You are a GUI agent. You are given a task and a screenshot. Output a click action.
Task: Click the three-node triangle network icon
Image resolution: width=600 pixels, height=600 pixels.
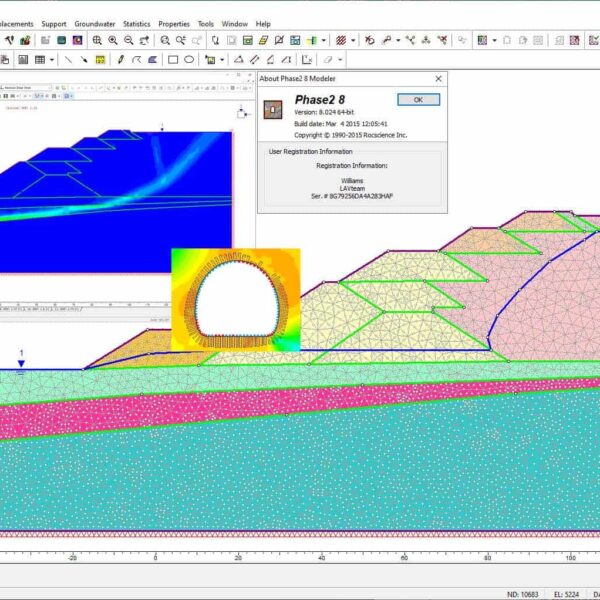pos(426,40)
